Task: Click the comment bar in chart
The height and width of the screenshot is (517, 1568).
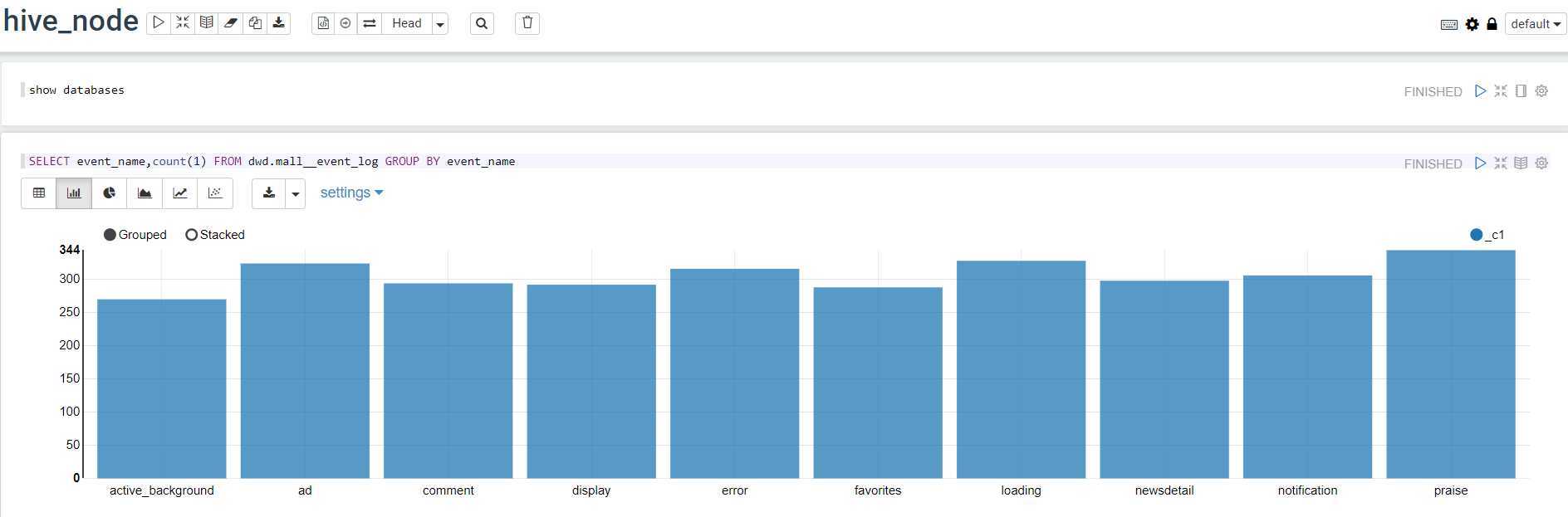Action: pos(448,381)
